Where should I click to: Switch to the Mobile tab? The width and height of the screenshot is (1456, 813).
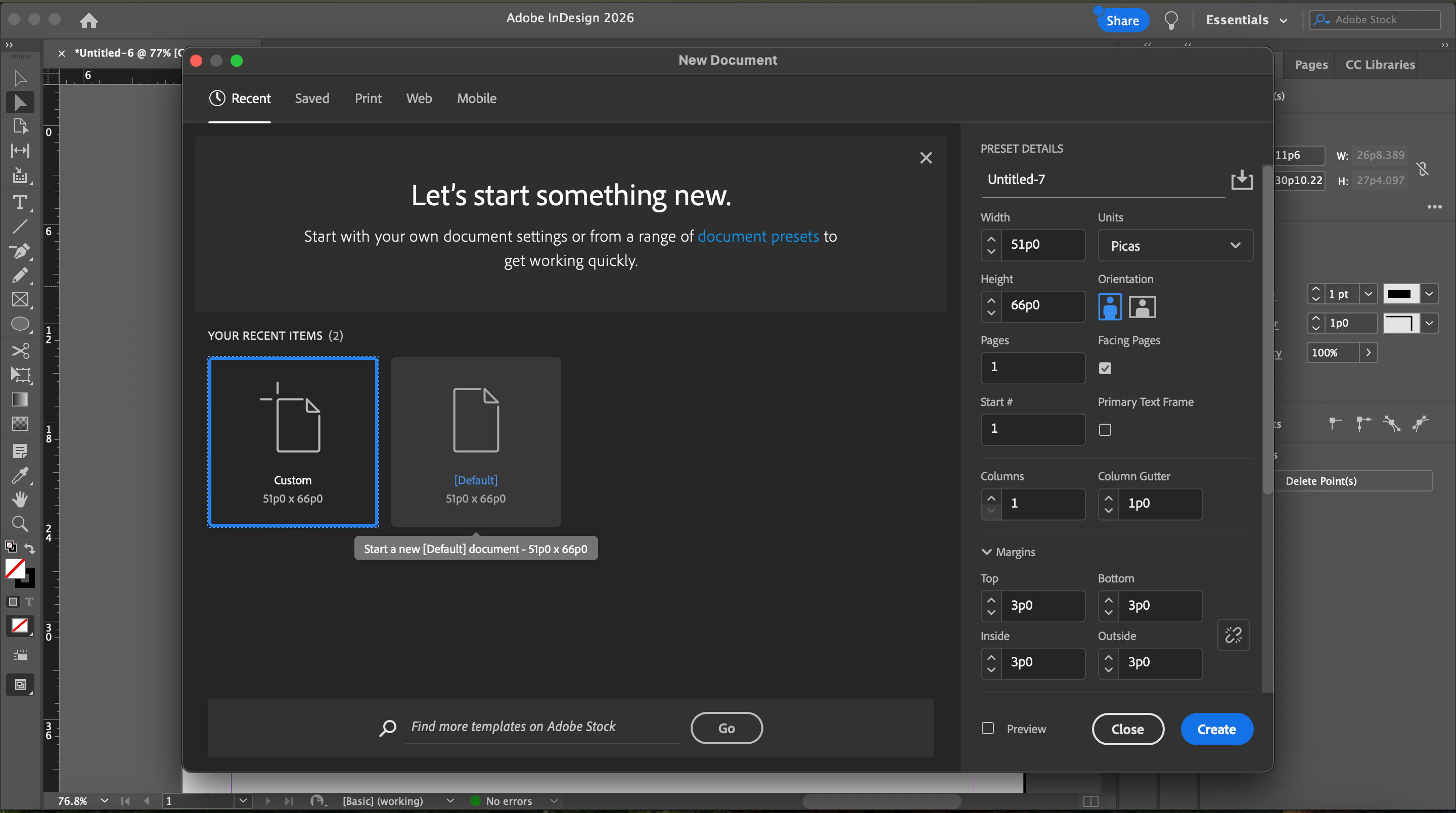pos(476,99)
